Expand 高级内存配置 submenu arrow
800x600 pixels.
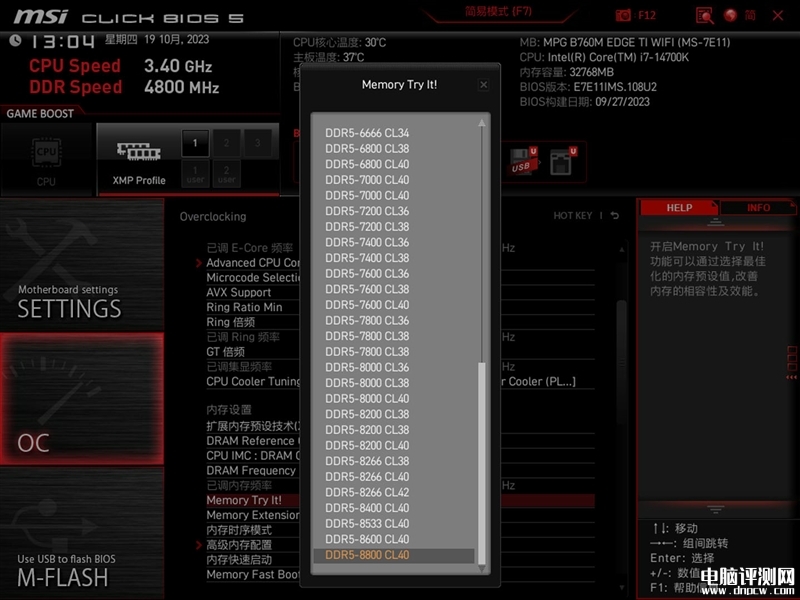click(199, 545)
